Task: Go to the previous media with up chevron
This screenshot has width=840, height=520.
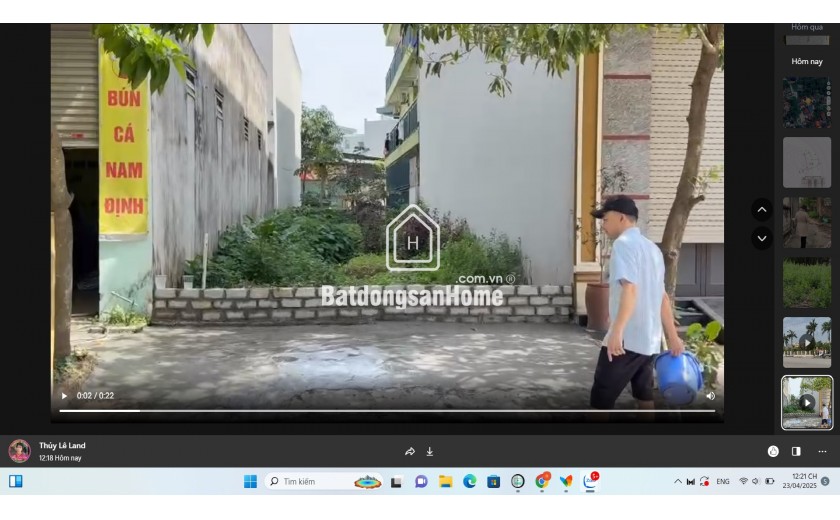Action: click(762, 209)
